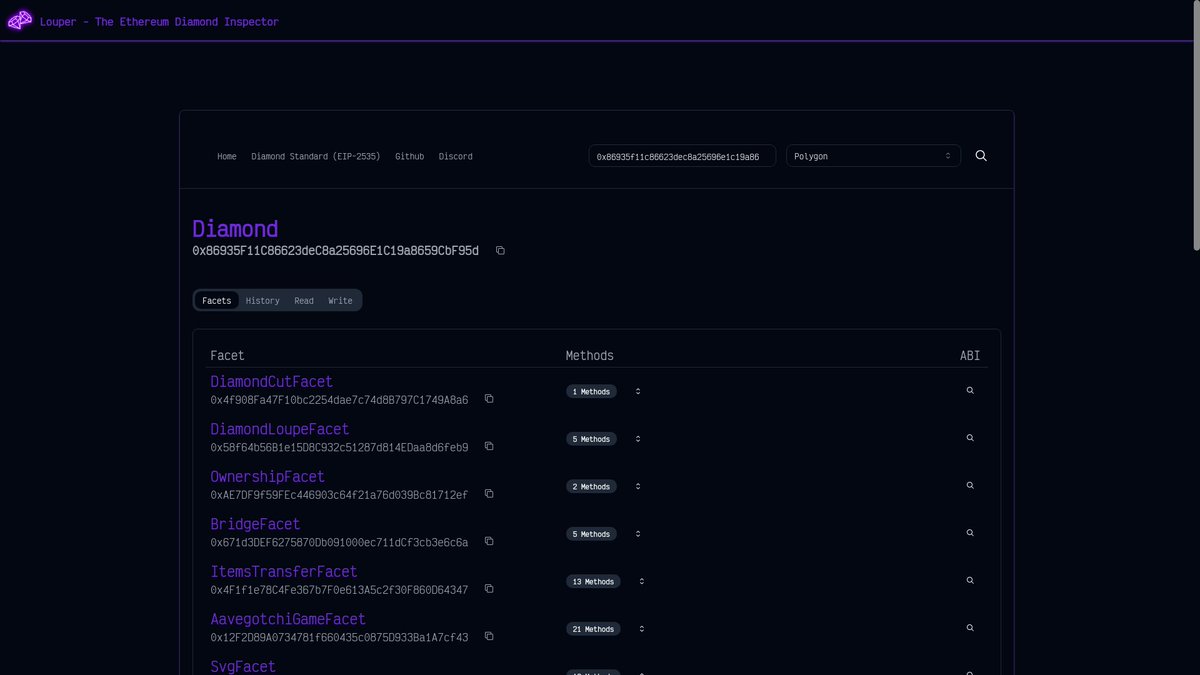Click the address 0x12F2D89A0734781f660435c0875D933Ba1A7cf43
The image size is (1200, 675).
(339, 637)
